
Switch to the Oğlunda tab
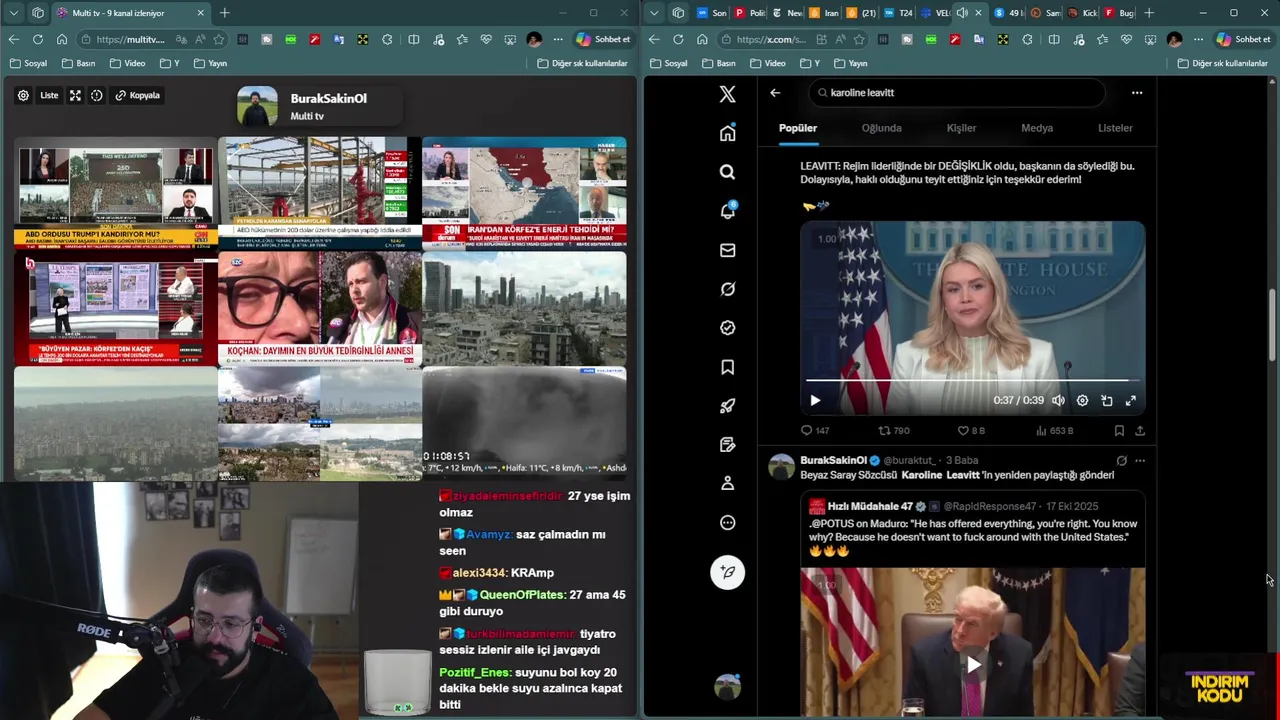(x=881, y=128)
